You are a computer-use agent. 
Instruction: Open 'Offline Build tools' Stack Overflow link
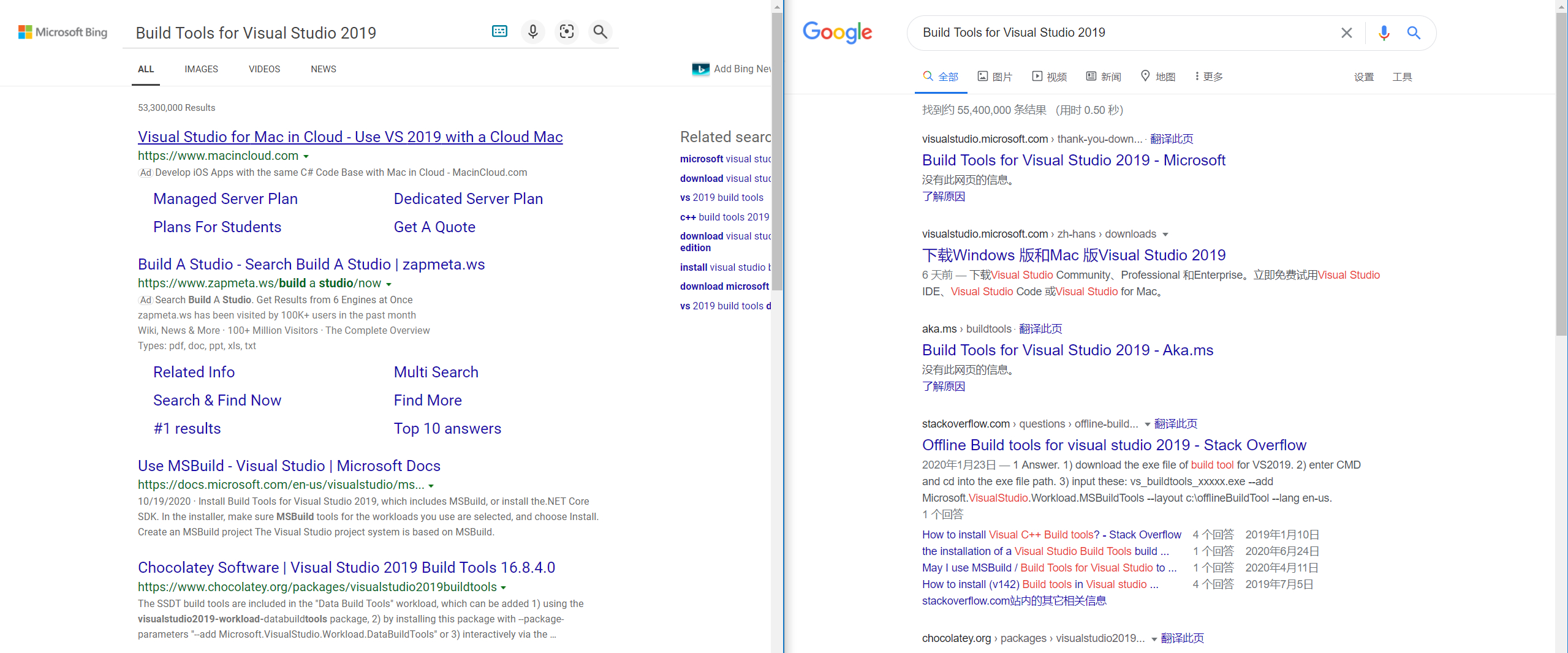coord(1113,445)
